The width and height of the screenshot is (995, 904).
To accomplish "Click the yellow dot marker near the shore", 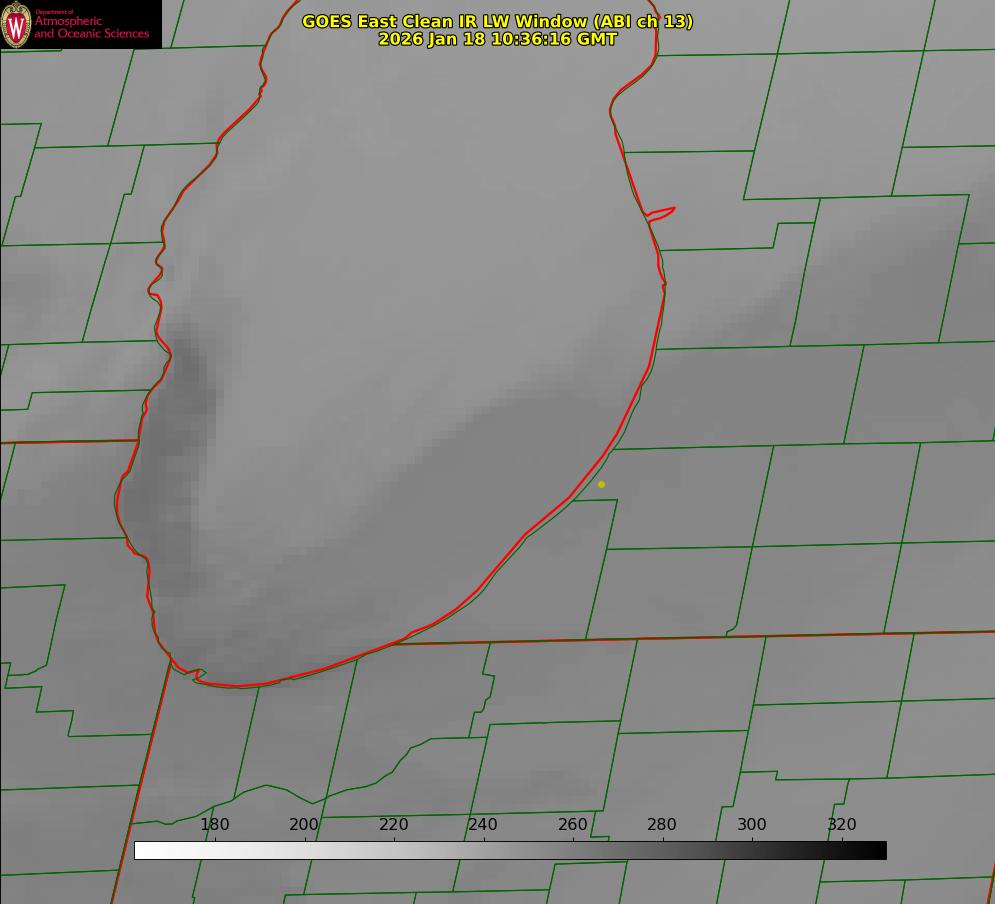I will pos(601,484).
